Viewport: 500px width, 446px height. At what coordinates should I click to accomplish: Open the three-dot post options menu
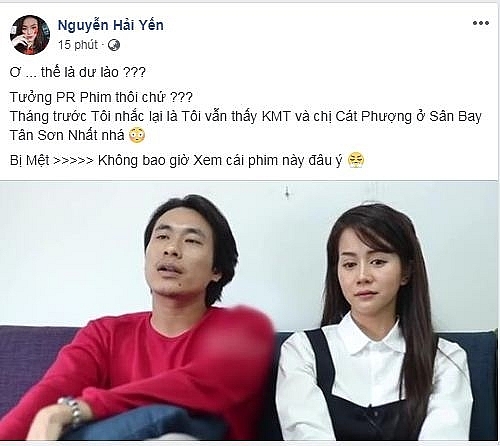(481, 23)
